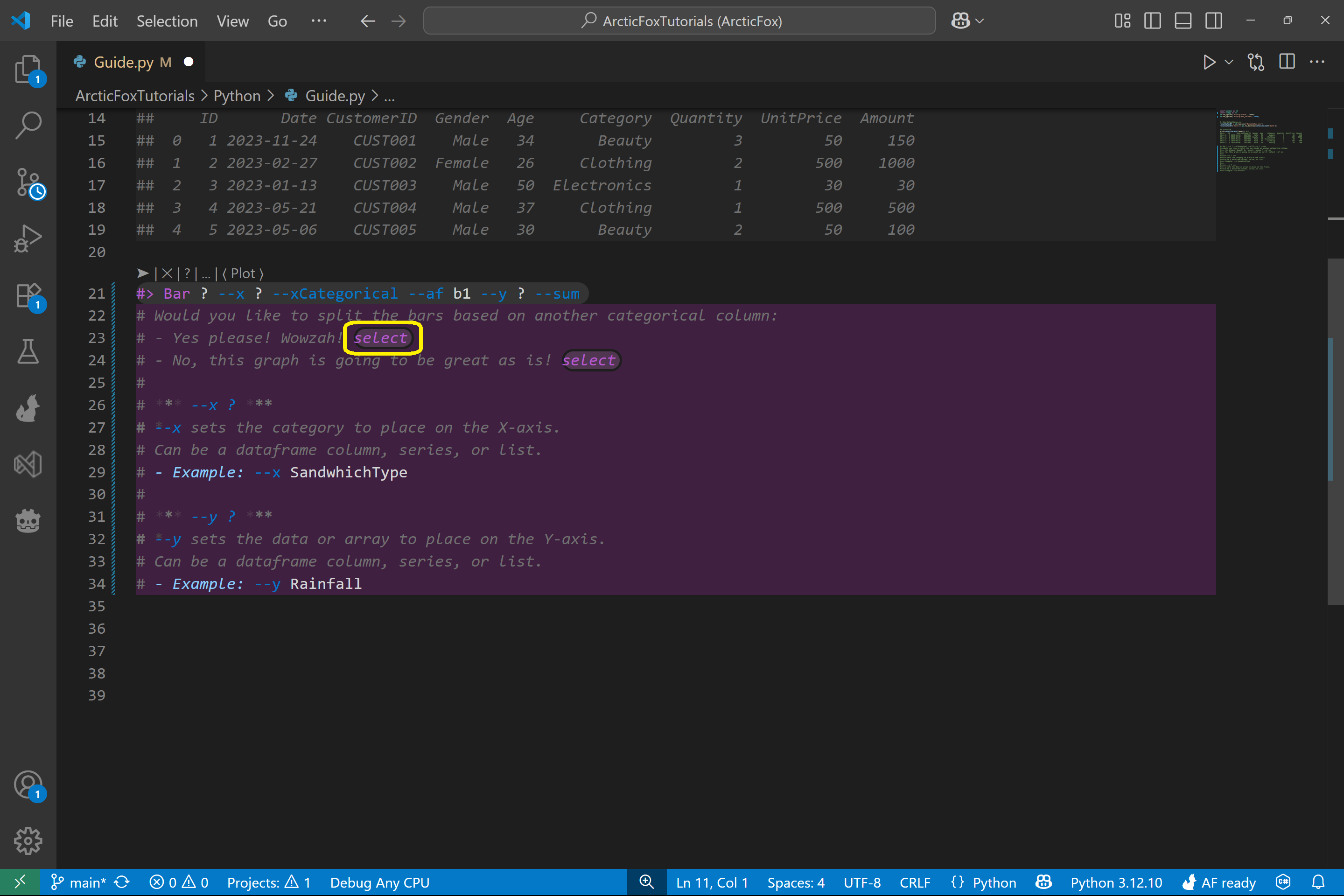Open the Source Control view
Screen dimensions: 1344x896
(28, 183)
